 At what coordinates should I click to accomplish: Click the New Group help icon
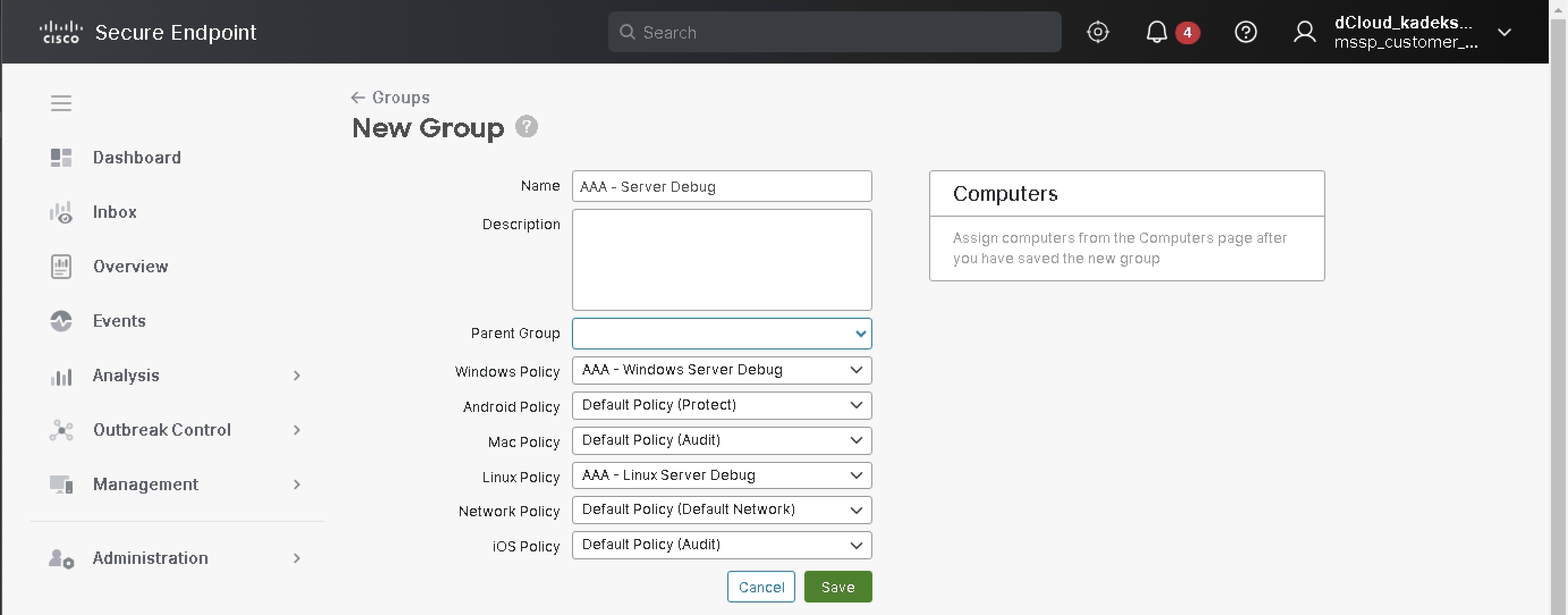coord(526,127)
